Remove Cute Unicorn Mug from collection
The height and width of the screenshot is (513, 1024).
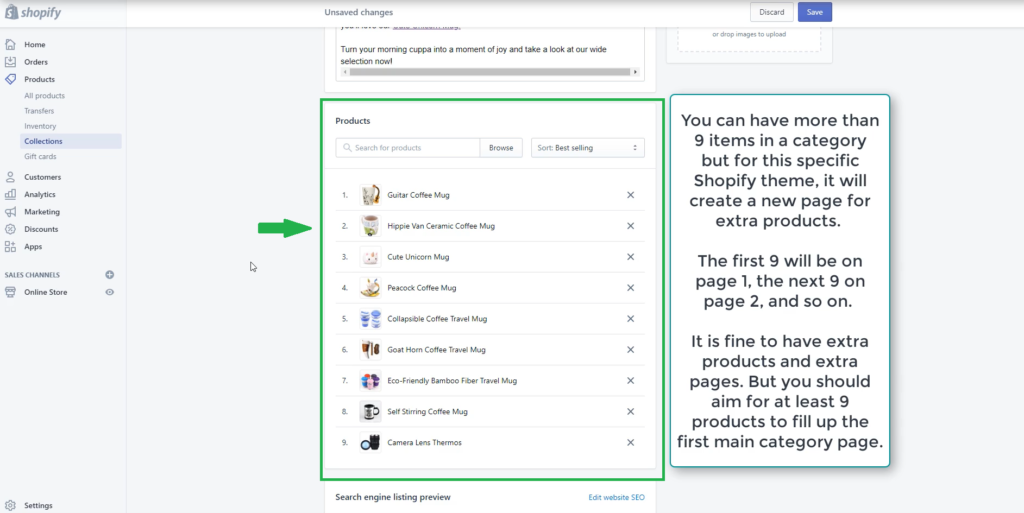tap(630, 256)
